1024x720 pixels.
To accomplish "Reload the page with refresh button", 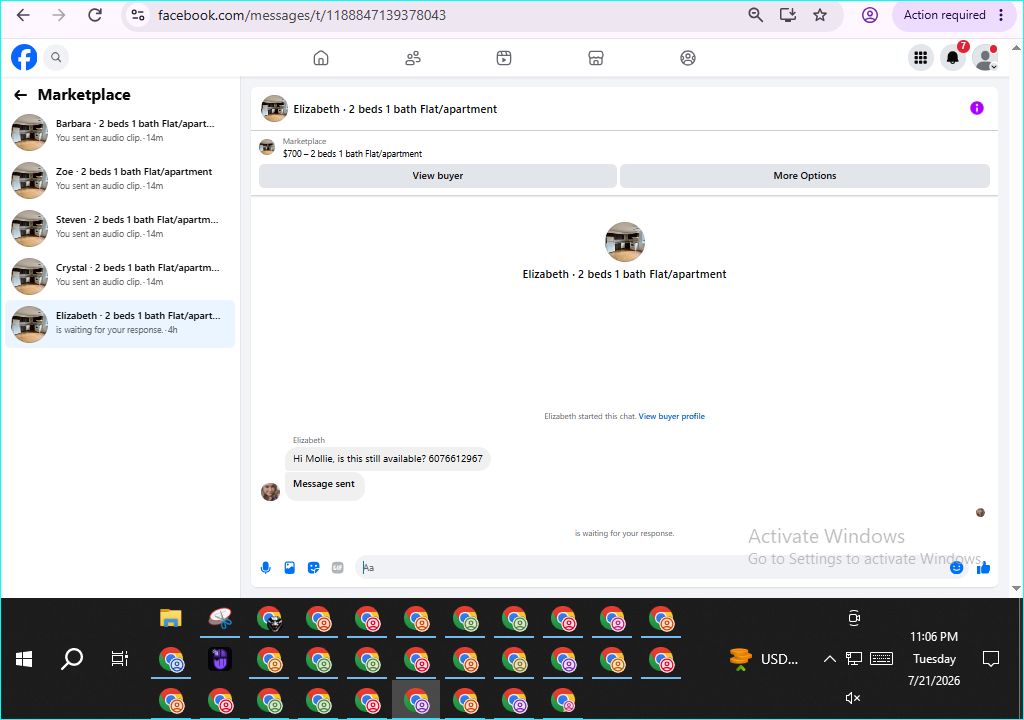I will click(x=95, y=15).
